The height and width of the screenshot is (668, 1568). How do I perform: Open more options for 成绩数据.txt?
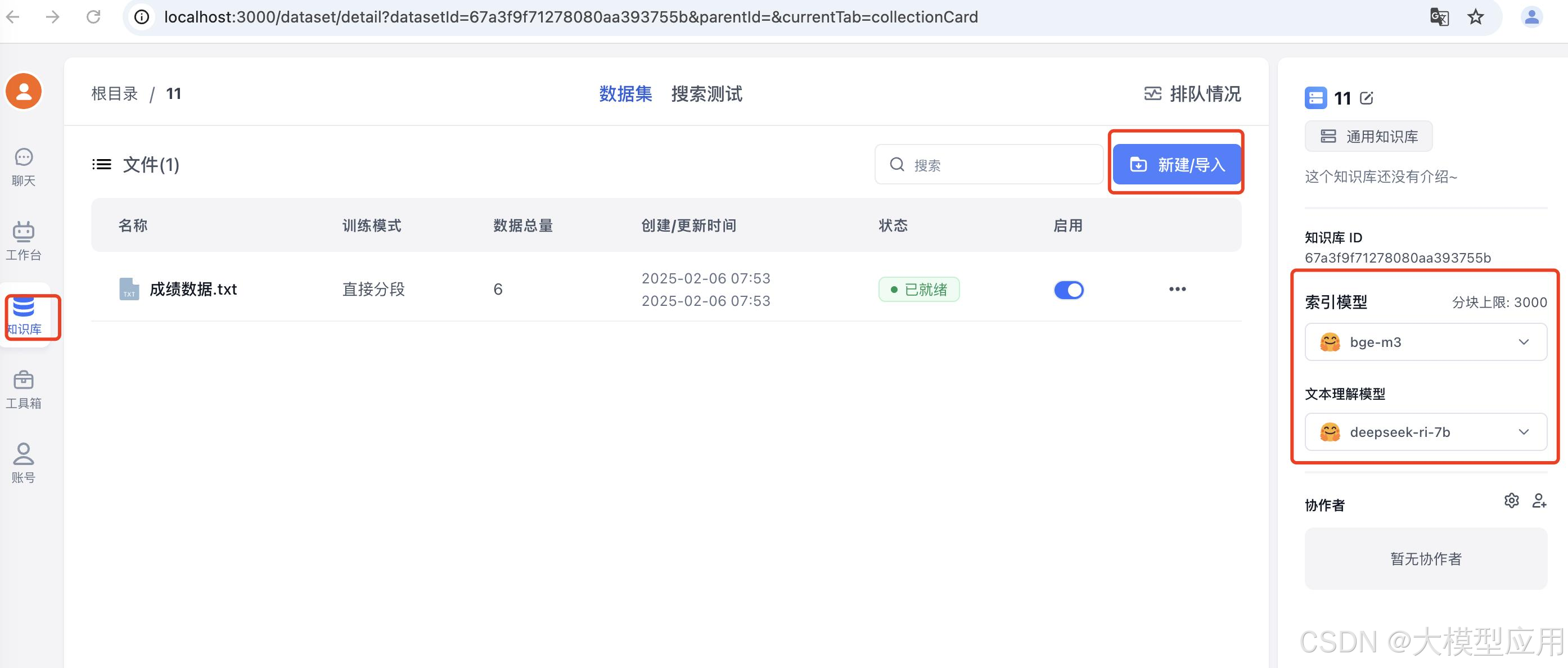coord(1177,289)
